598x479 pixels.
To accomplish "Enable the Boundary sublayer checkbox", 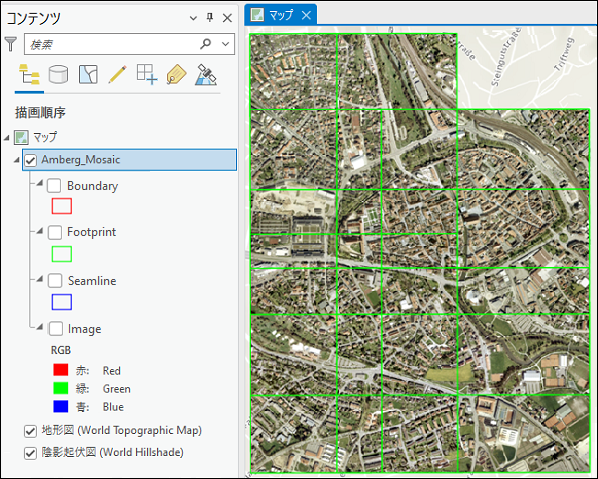I will tap(54, 186).
